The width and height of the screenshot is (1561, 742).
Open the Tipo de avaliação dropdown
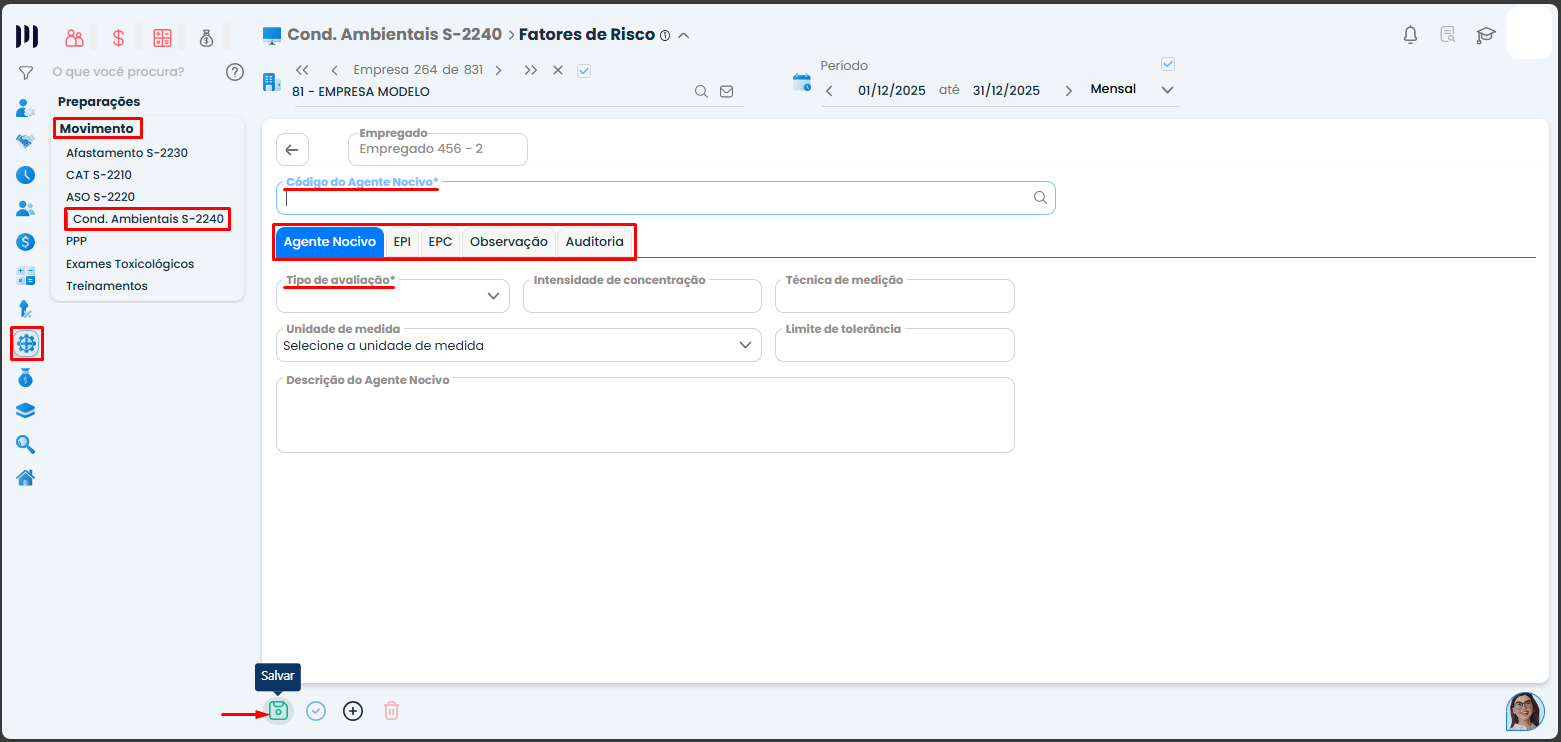(x=393, y=296)
